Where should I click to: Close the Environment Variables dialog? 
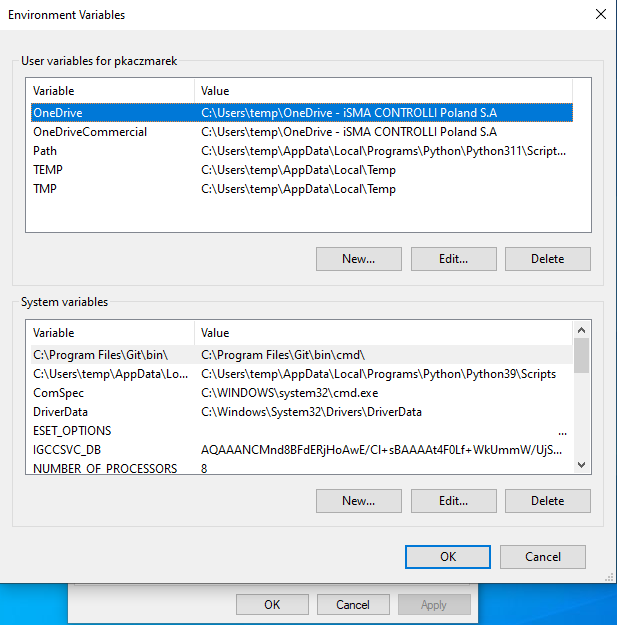pyautogui.click(x=600, y=15)
